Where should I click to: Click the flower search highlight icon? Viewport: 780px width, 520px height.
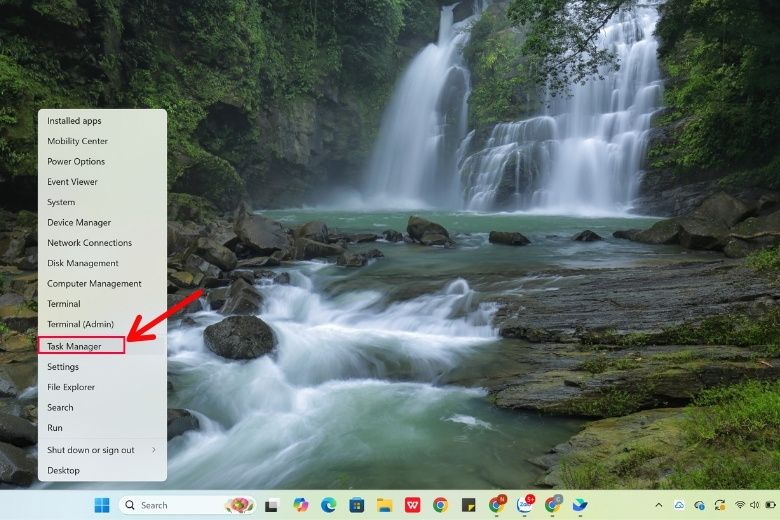239,505
